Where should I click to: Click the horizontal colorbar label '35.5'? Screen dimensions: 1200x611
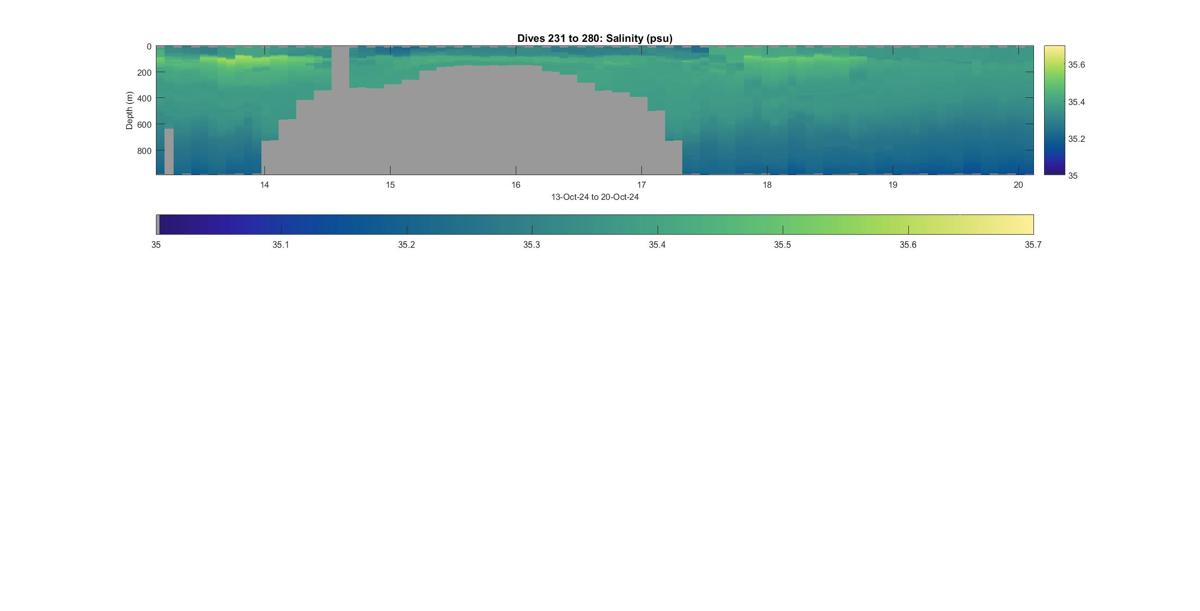click(x=783, y=244)
